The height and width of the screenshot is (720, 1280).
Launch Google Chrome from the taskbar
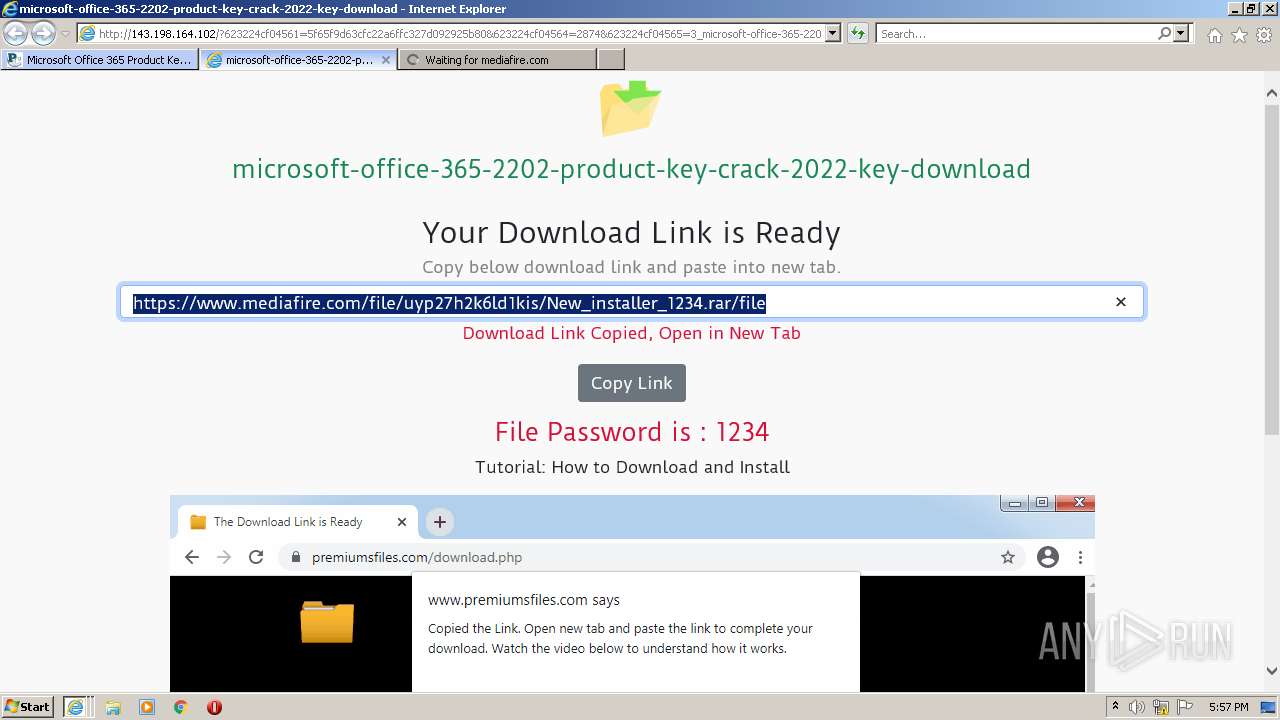click(180, 707)
